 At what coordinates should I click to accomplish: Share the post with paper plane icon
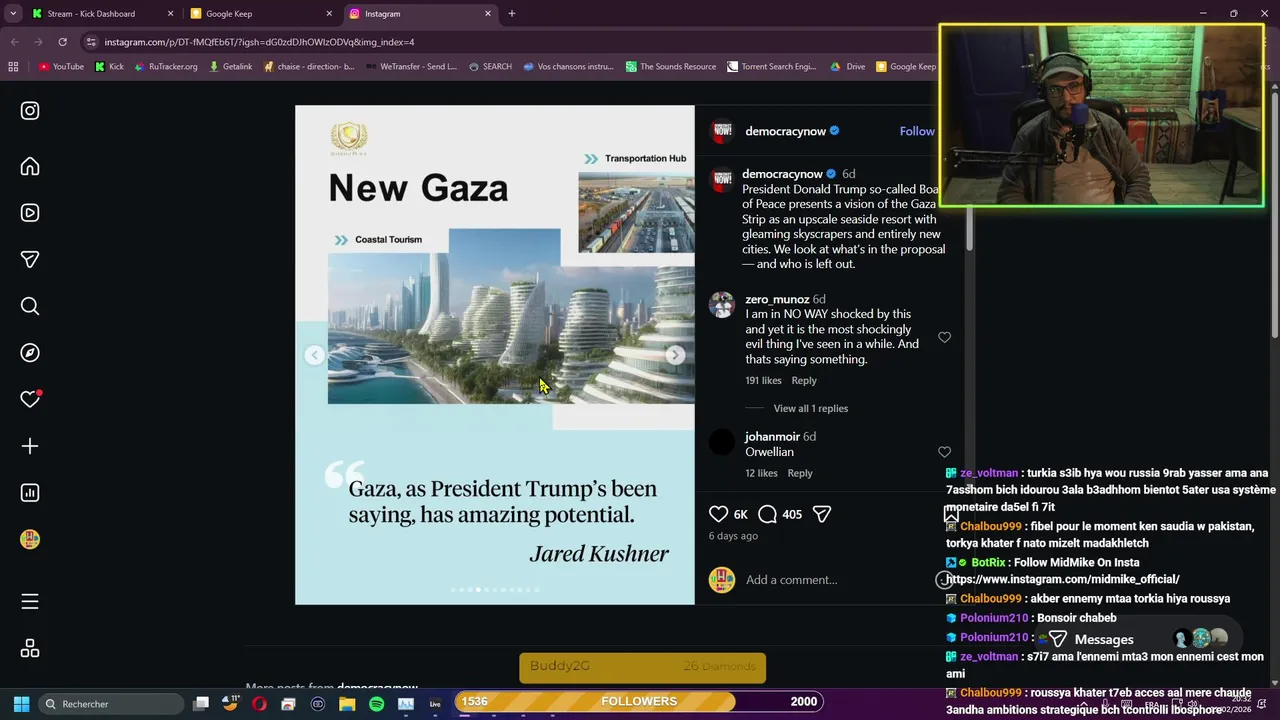point(822,514)
